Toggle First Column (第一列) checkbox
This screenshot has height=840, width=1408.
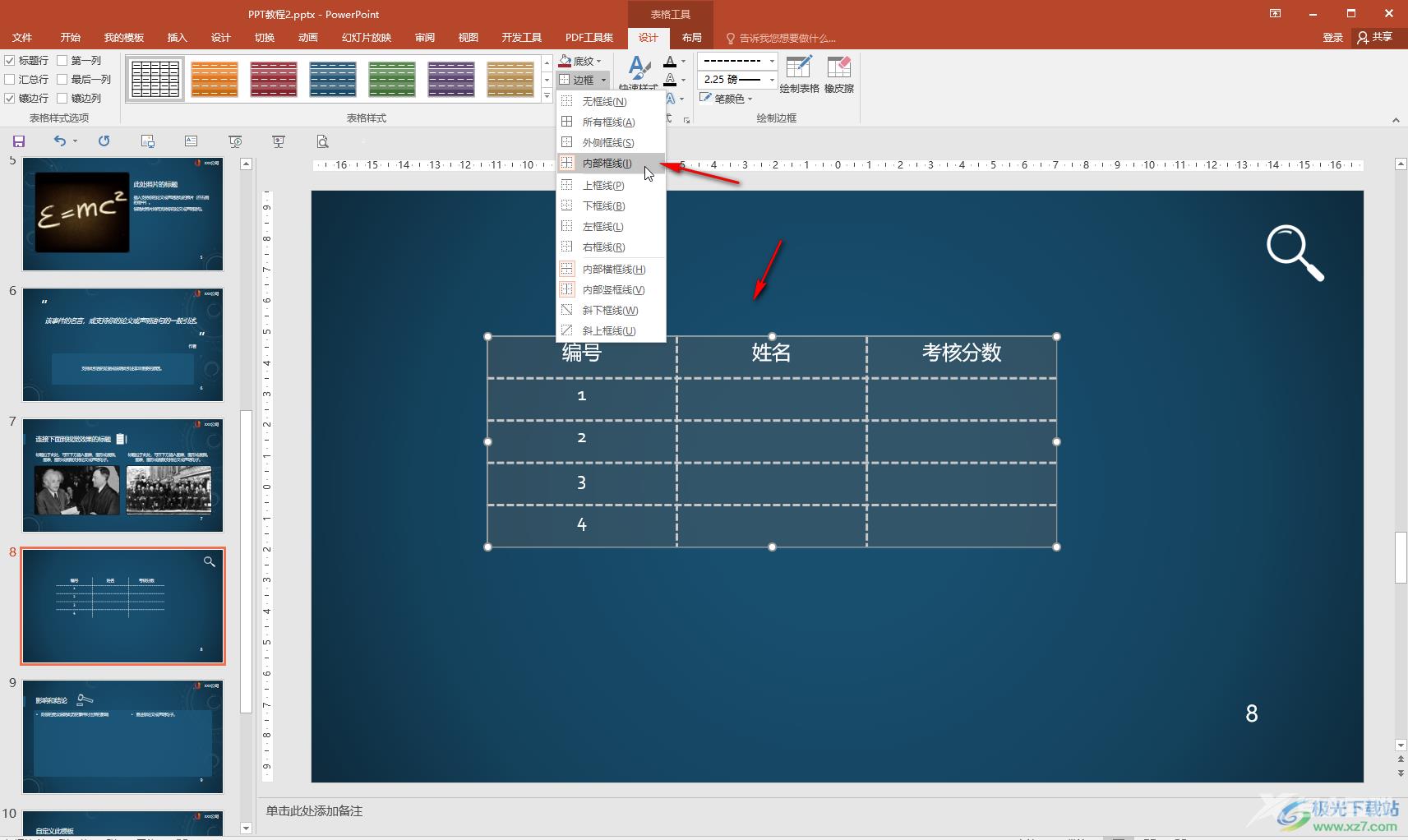(x=62, y=60)
